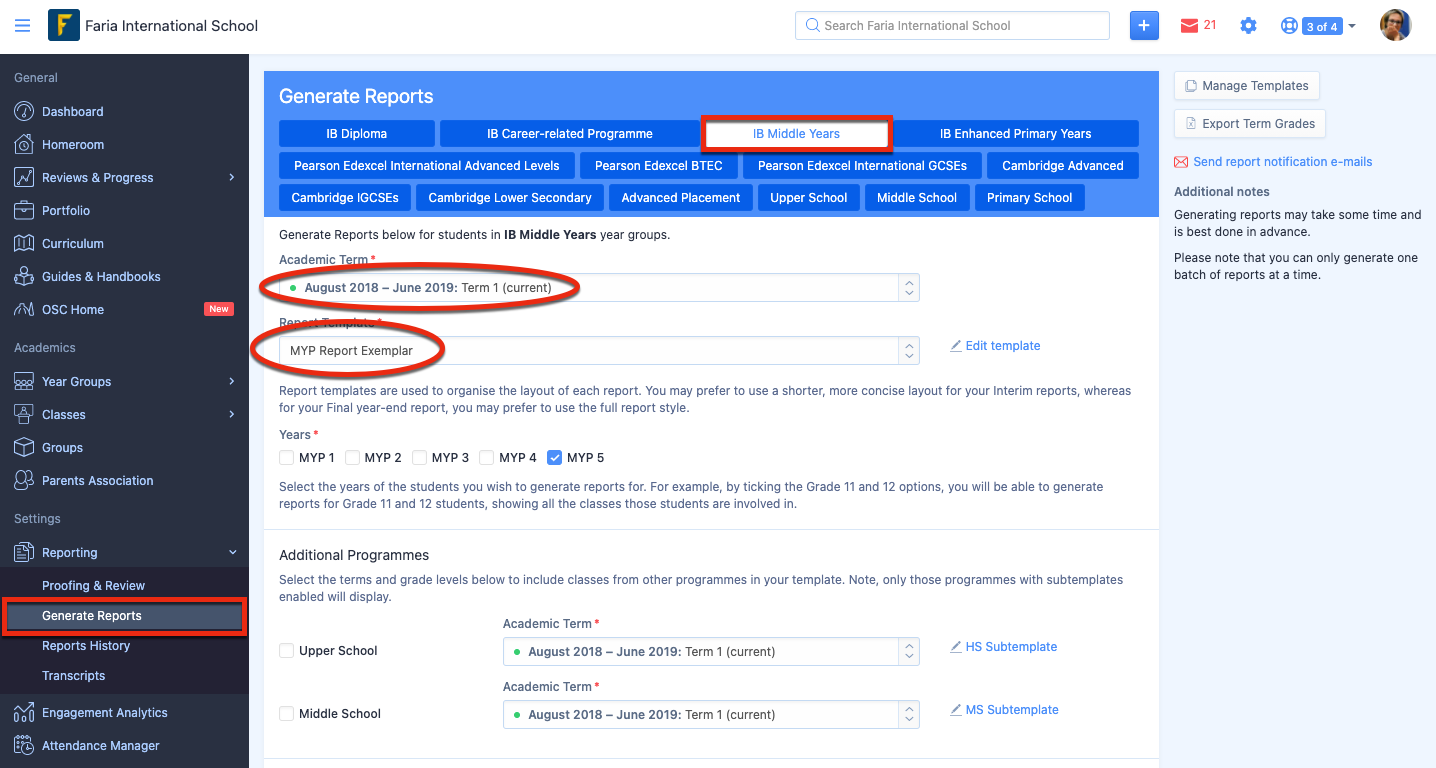Click the Faria school logo icon
Screen dimensions: 1436x768
(63, 25)
